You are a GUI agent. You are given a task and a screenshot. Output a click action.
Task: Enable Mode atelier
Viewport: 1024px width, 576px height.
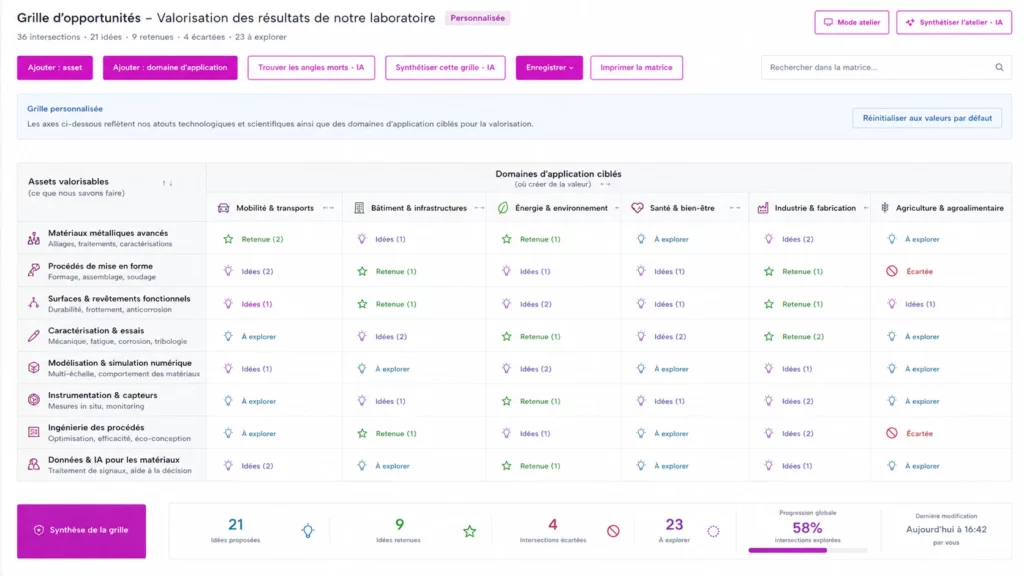[x=852, y=22]
